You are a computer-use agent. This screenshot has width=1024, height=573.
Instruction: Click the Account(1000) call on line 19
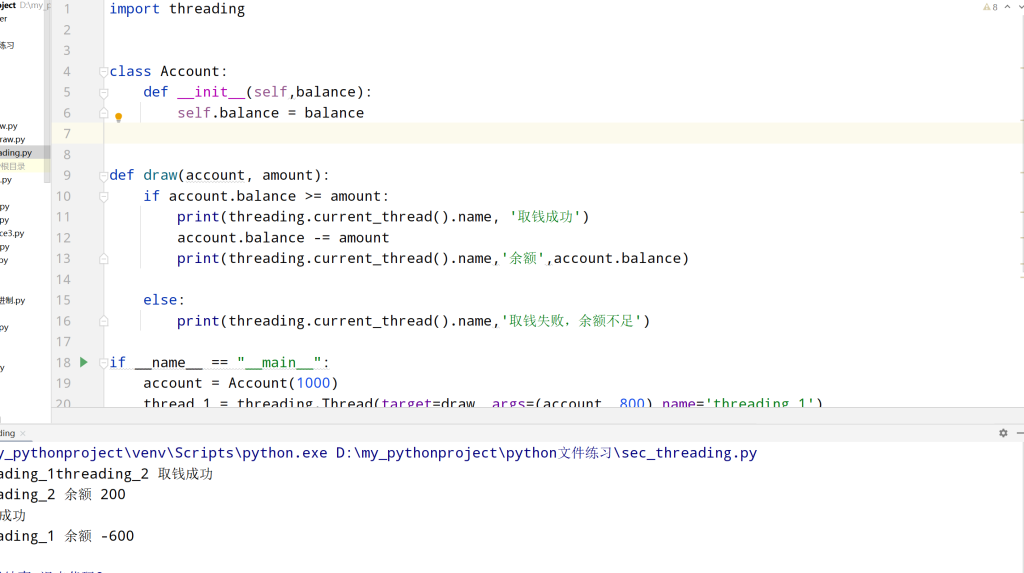coord(283,383)
